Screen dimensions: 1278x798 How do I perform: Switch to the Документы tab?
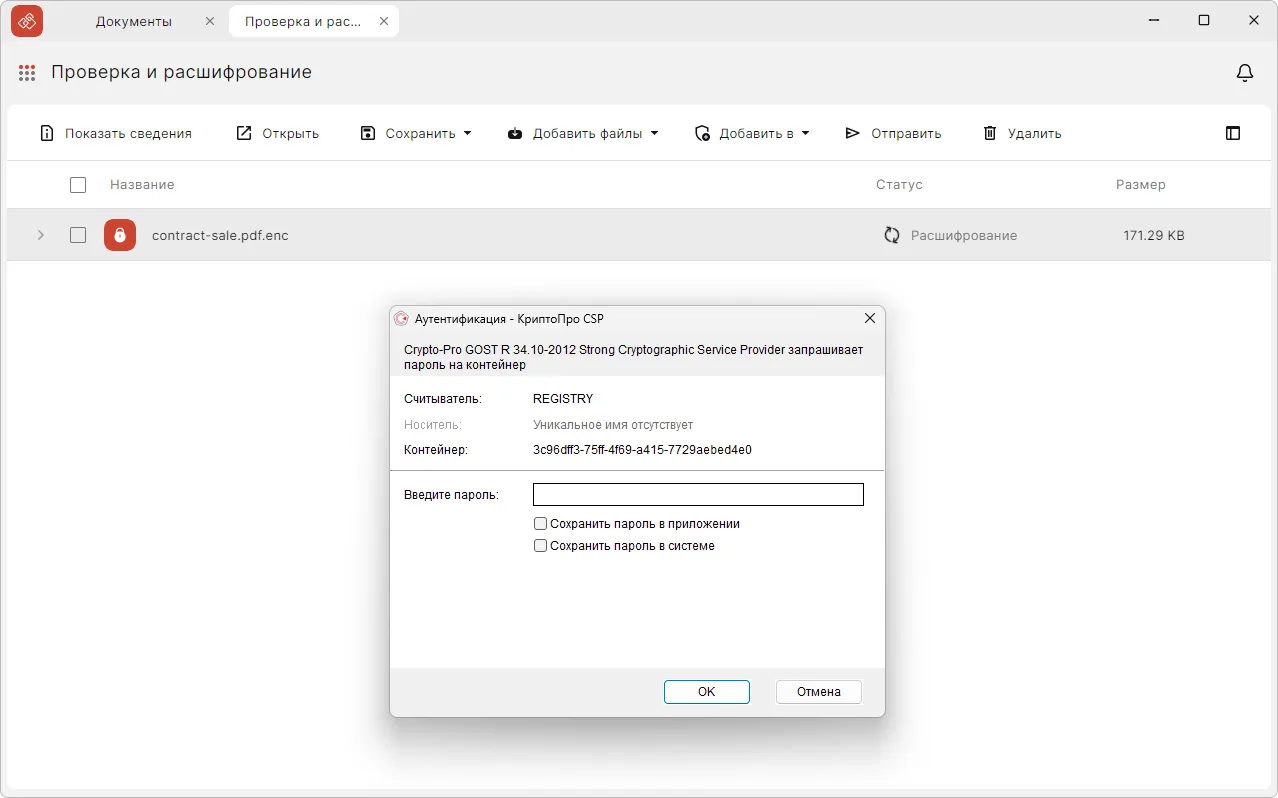point(134,21)
